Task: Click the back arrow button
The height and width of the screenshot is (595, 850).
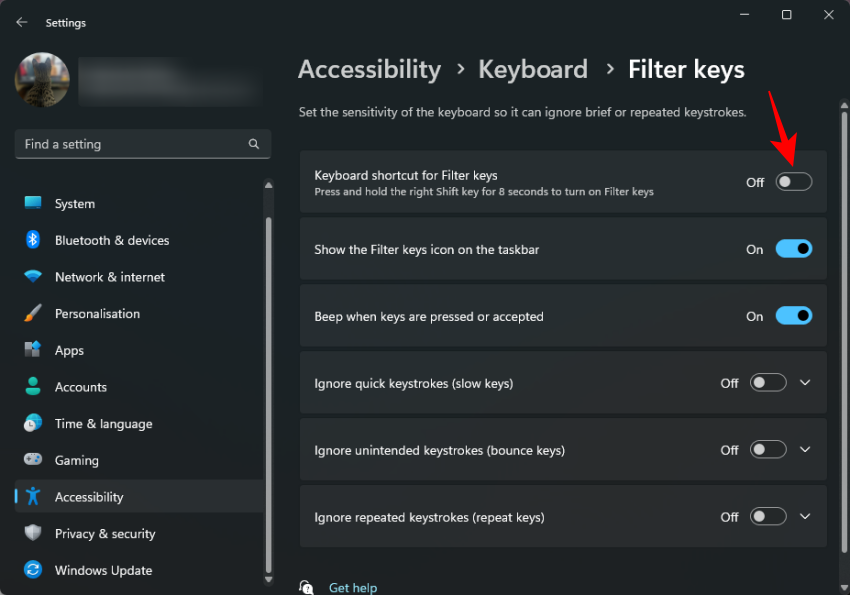Action: tap(21, 22)
